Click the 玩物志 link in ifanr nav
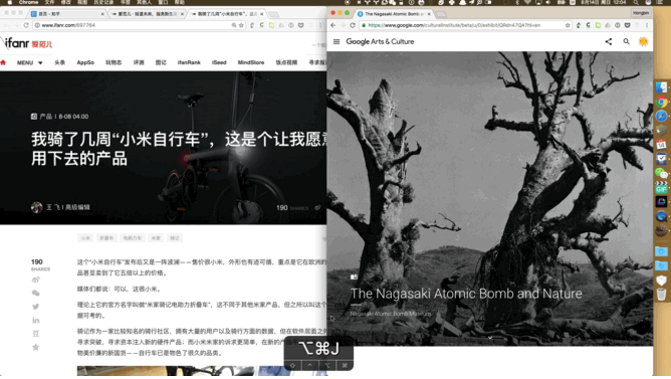Image resolution: width=671 pixels, height=379 pixels. (x=113, y=62)
